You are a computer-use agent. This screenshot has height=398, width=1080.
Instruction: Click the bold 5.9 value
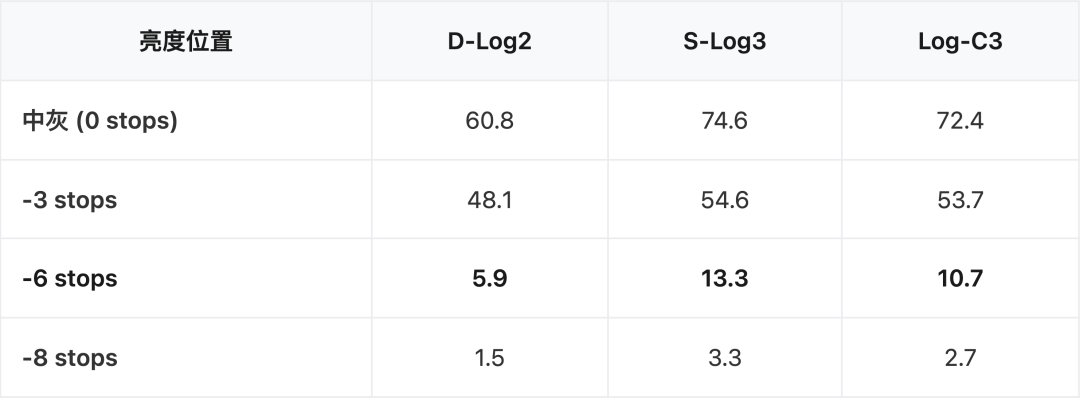[490, 279]
